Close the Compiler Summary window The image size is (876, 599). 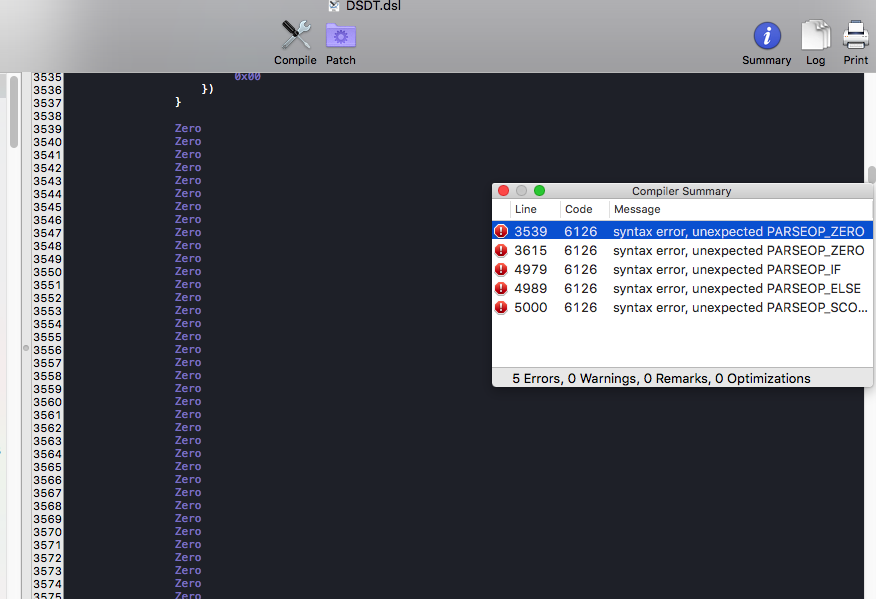click(x=503, y=191)
